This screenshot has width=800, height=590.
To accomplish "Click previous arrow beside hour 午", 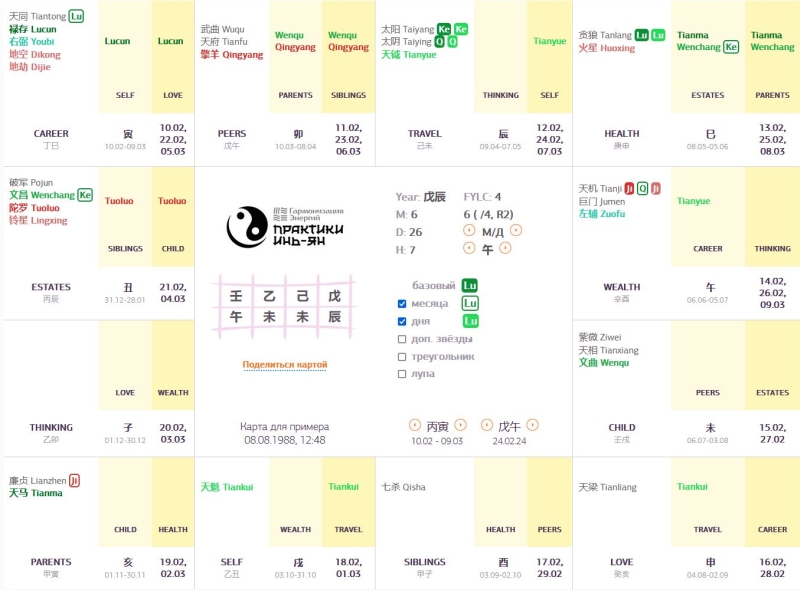I will tap(469, 249).
